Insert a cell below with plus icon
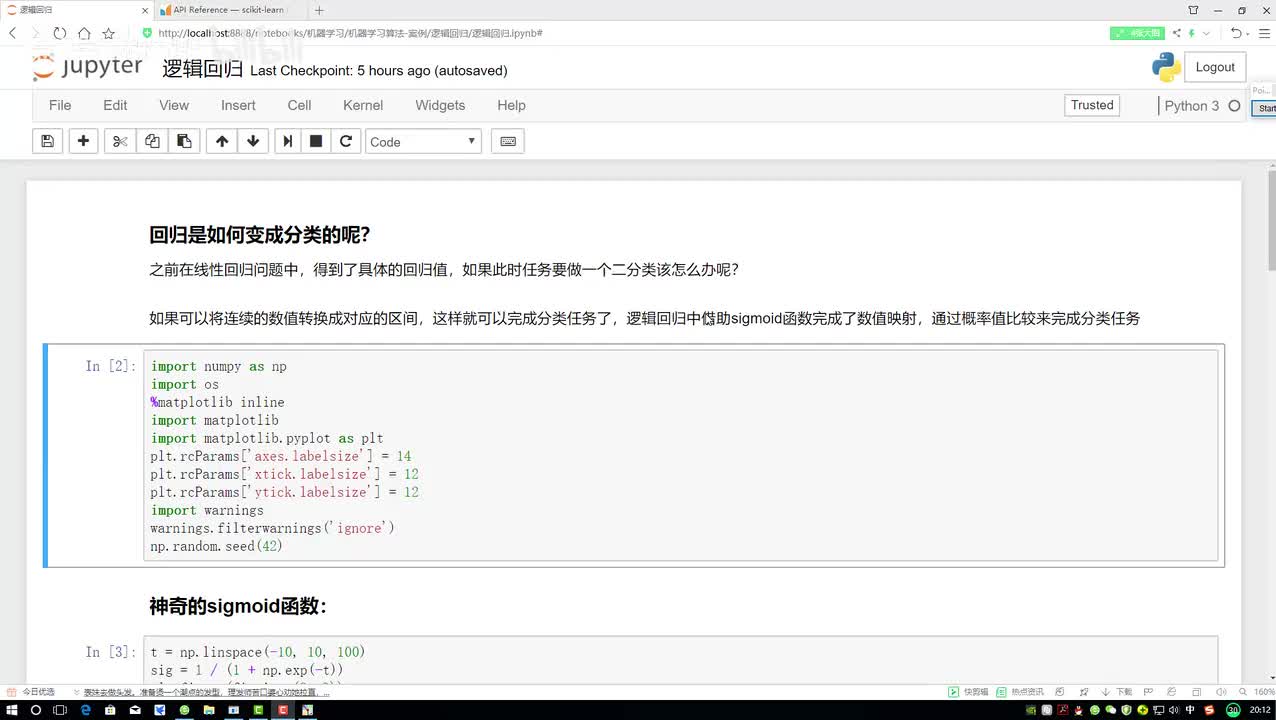Screen dimensions: 1276x720 [84, 141]
